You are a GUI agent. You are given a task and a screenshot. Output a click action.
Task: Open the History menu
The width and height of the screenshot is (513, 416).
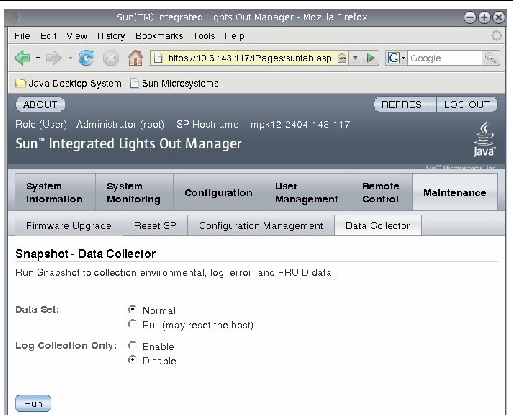111,36
